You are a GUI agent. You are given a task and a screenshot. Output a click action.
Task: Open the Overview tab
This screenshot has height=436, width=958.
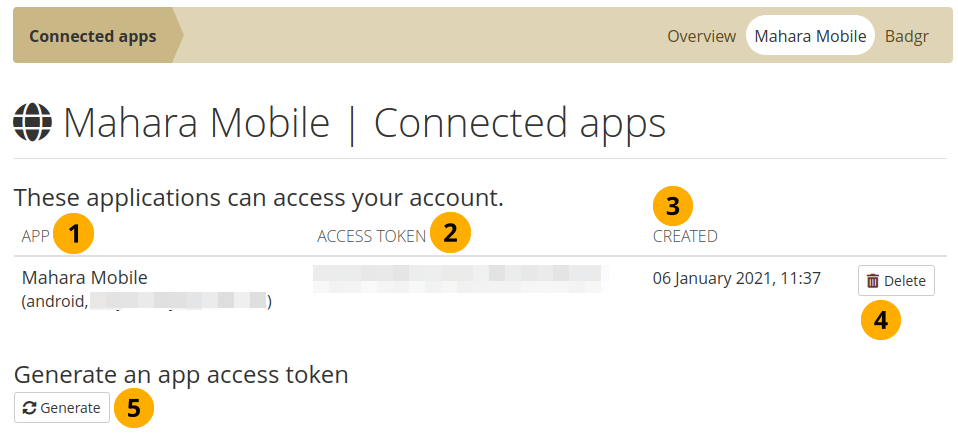click(x=701, y=36)
